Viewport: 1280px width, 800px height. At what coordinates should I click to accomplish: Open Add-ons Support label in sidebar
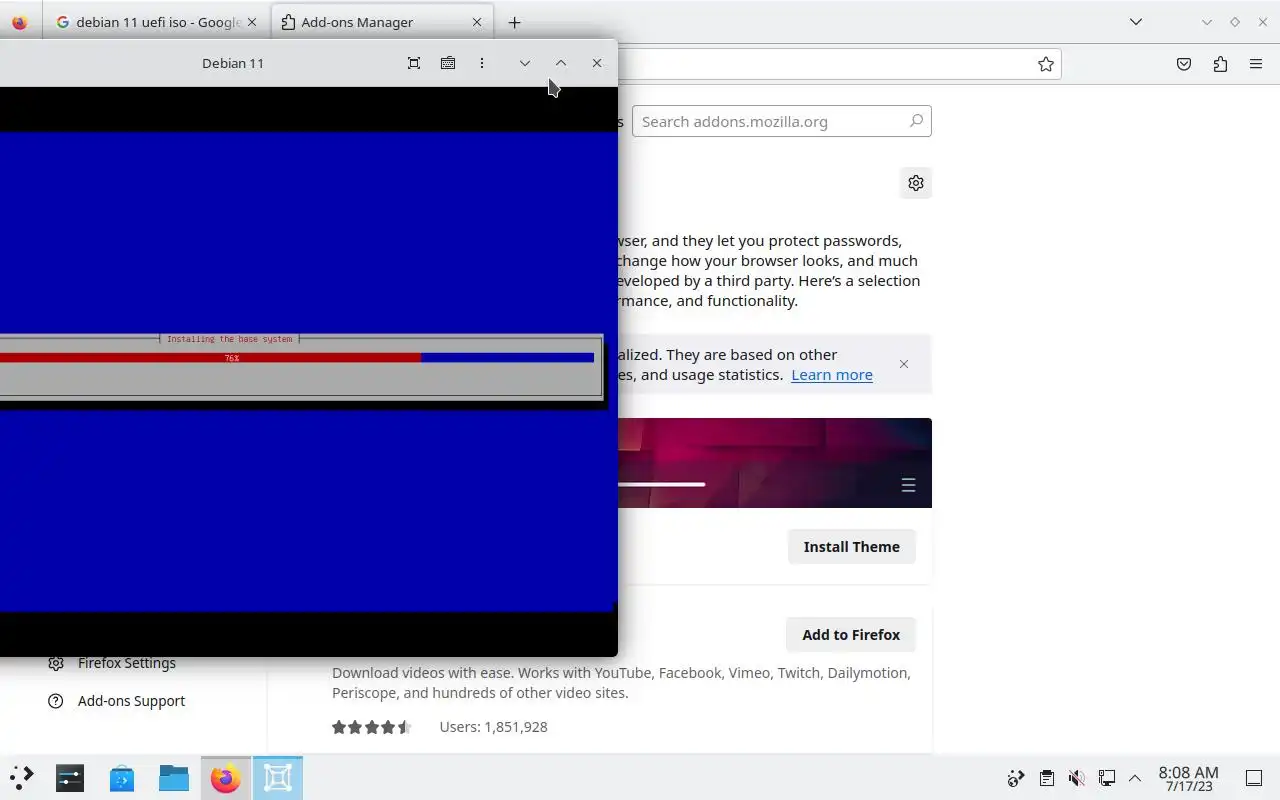(x=131, y=701)
